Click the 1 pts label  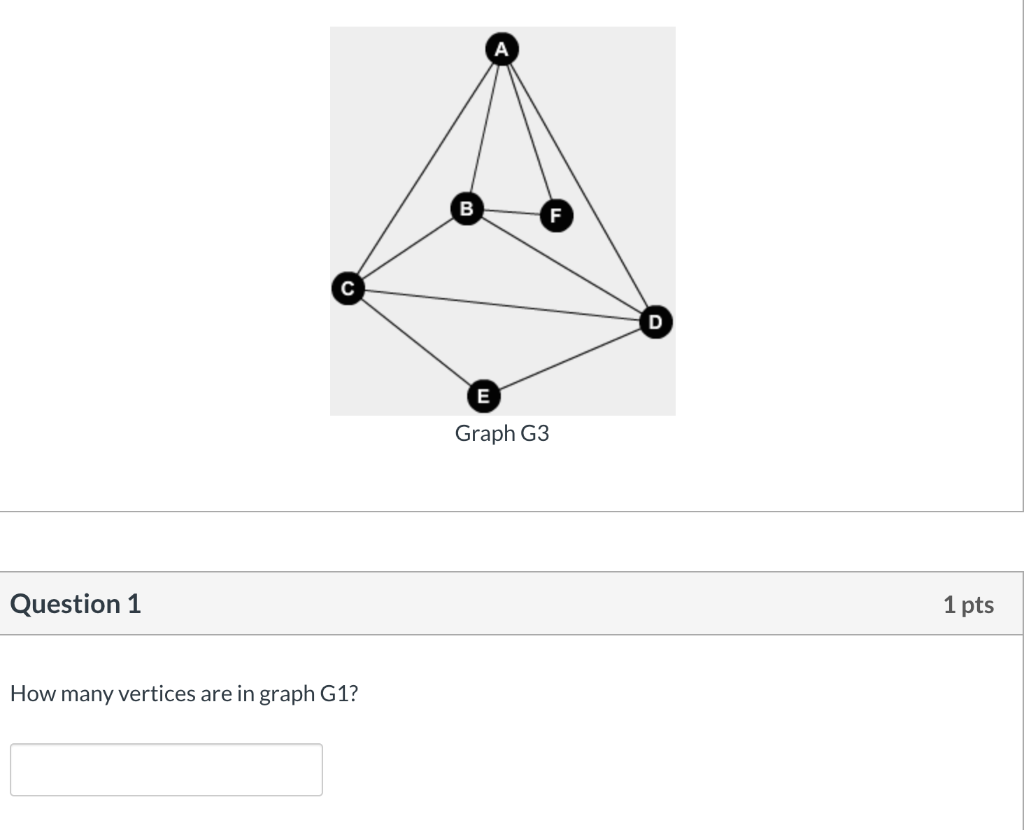968,603
